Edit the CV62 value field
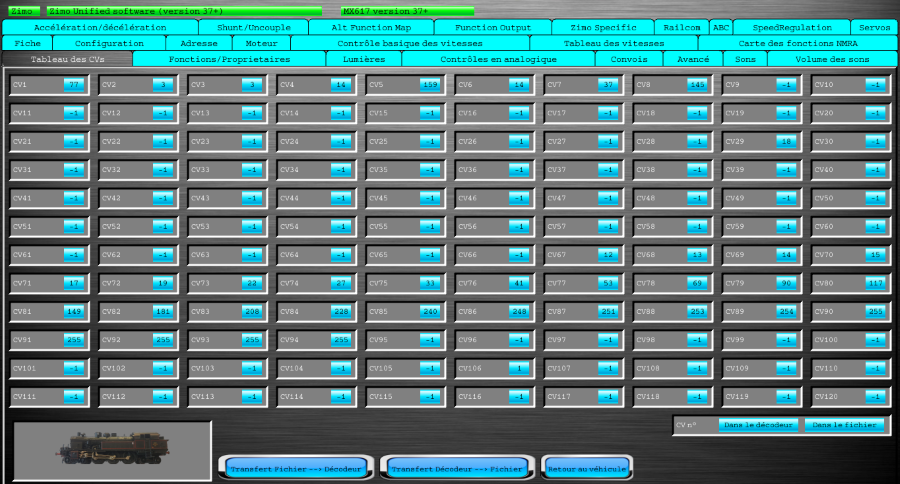 pos(163,255)
